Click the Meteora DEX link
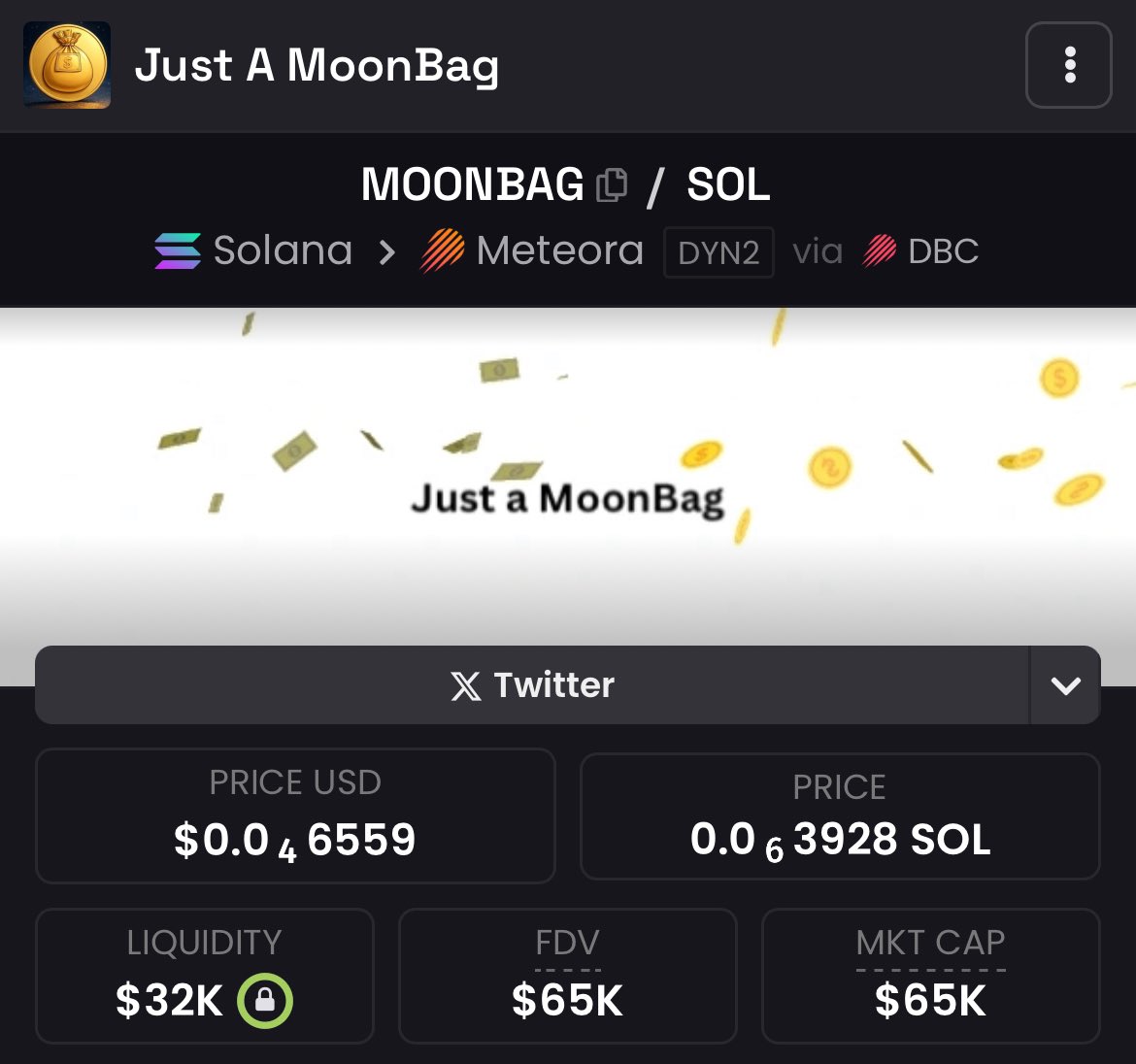 532,250
